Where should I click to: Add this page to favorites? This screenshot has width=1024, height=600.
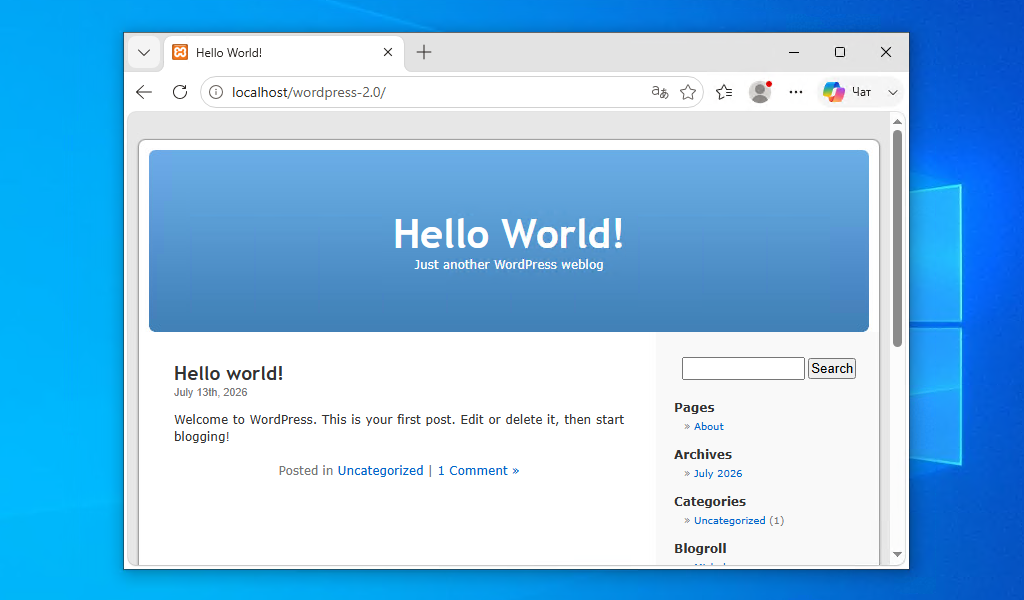[x=688, y=92]
